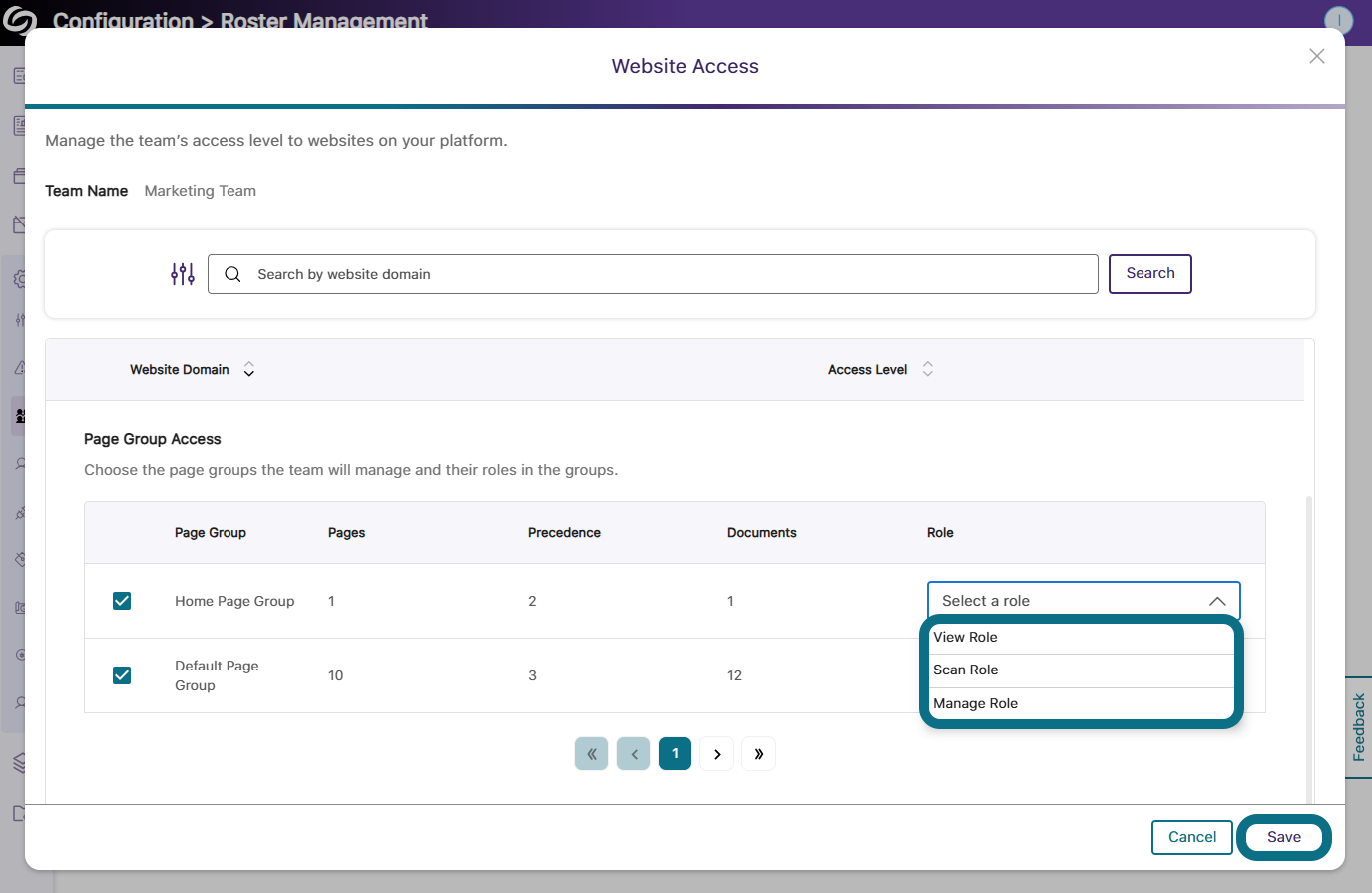Jump to last page arrow
Screen dimensions: 1372x893
pyautogui.click(x=759, y=754)
